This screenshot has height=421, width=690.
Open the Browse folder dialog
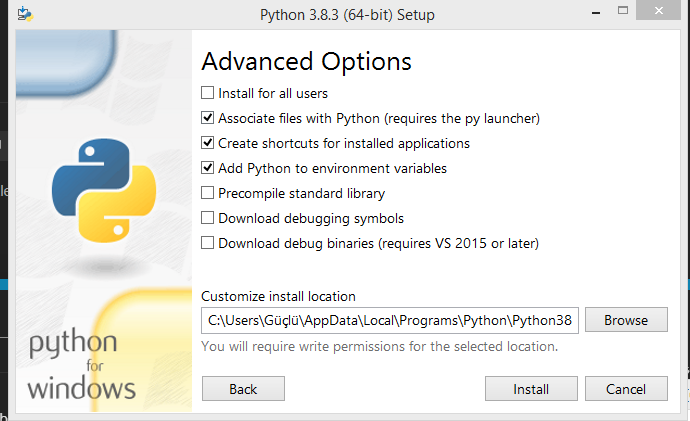(x=626, y=320)
